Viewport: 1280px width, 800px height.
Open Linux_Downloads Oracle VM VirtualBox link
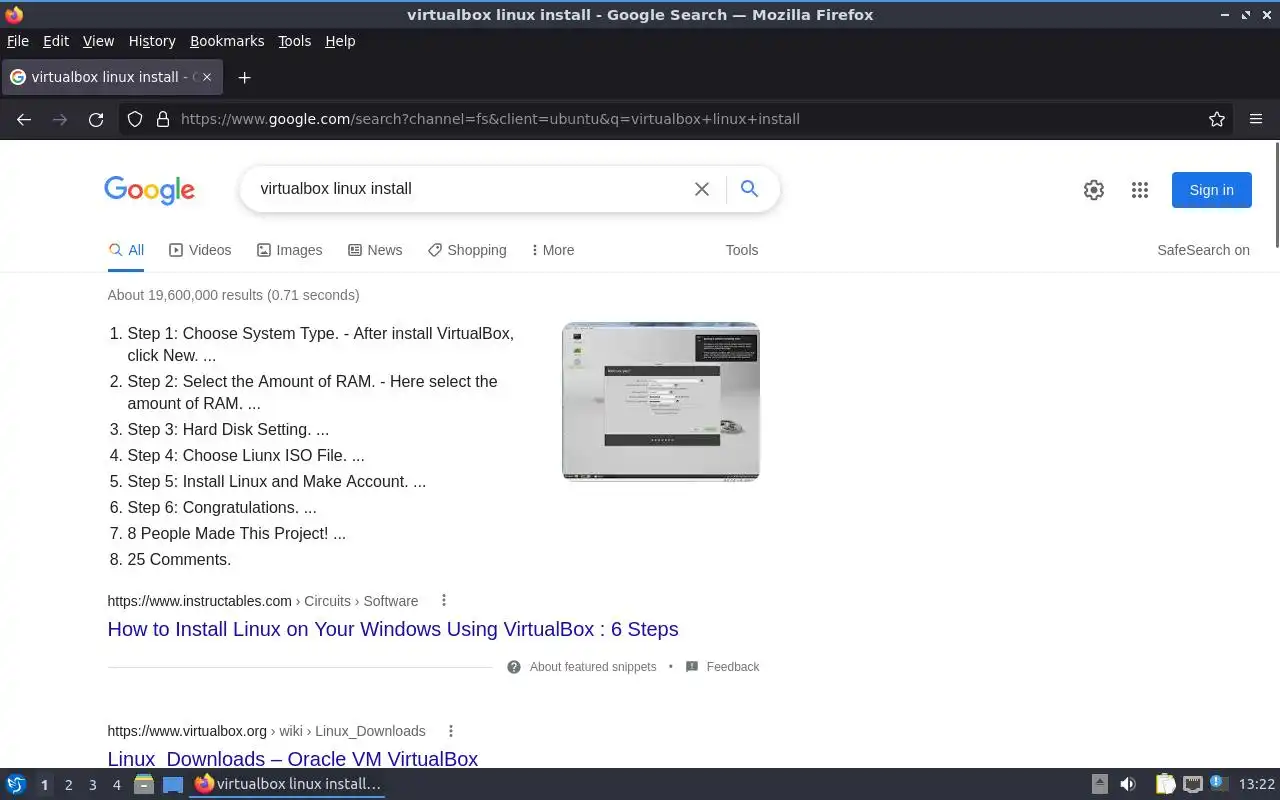tap(293, 758)
